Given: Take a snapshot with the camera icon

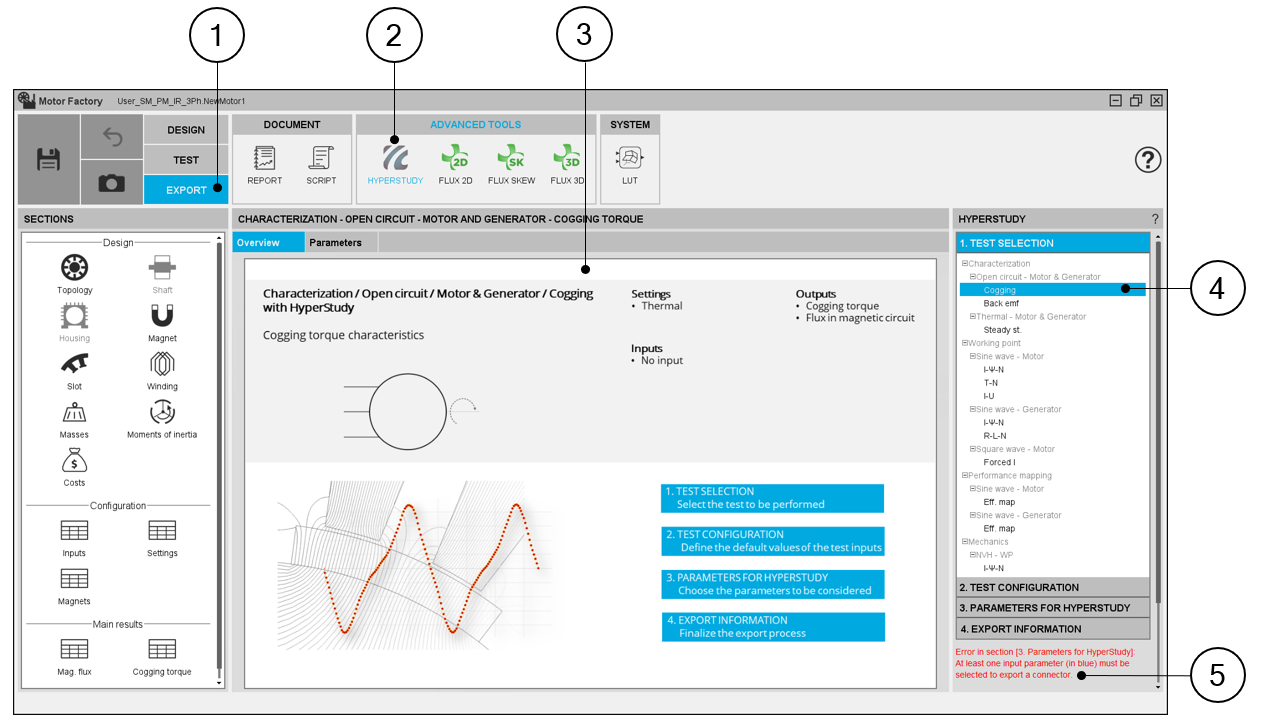Looking at the screenshot, I should tap(112, 182).
